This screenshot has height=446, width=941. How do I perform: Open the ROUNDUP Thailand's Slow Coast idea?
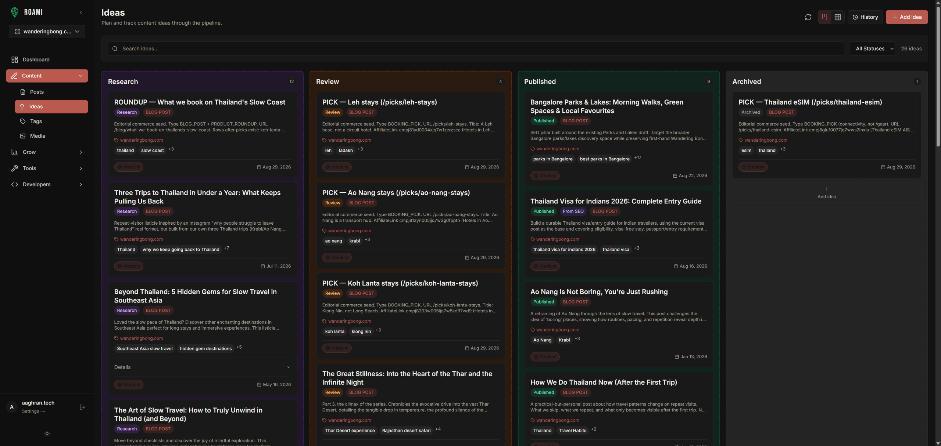click(x=200, y=102)
